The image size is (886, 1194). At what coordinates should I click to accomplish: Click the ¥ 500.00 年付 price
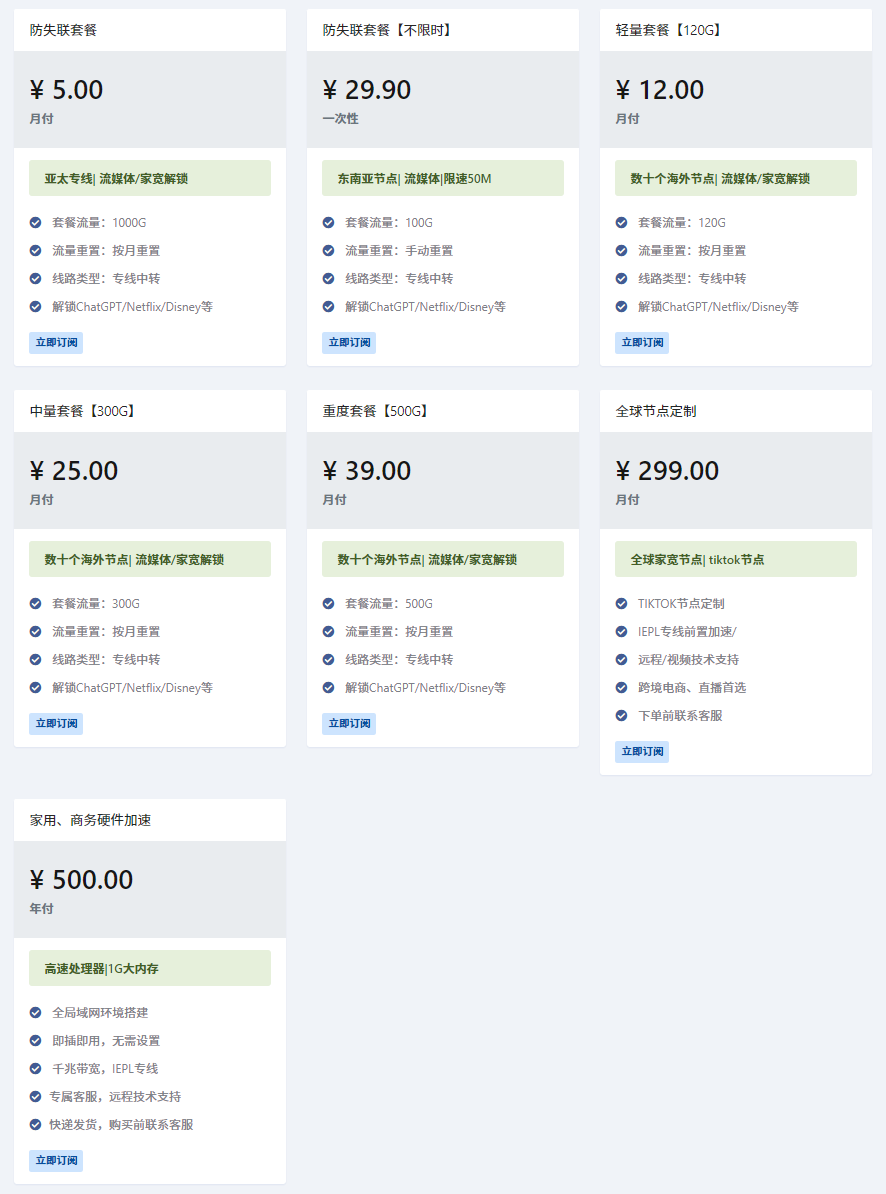coord(81,889)
